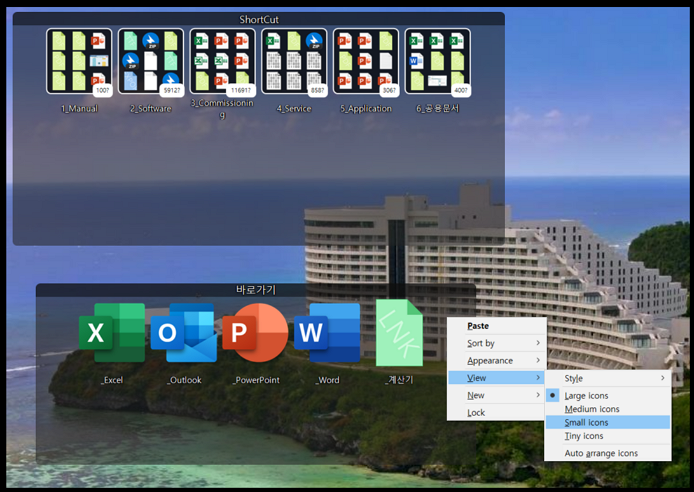Screen dimensions: 694x492
Task: Click the _Word label text
Action: coord(328,380)
